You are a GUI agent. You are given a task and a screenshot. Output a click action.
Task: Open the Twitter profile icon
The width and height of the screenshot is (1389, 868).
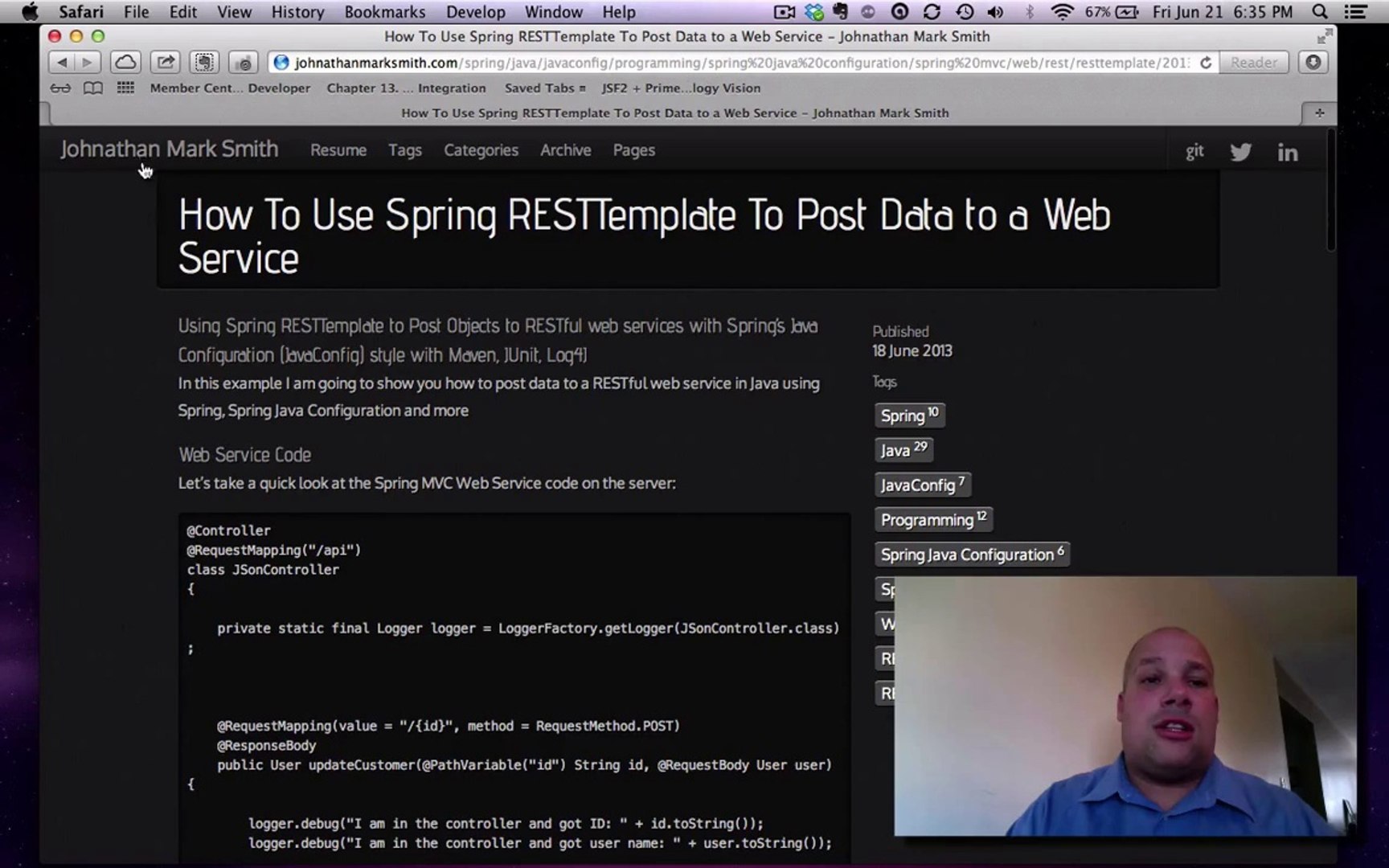click(1240, 151)
